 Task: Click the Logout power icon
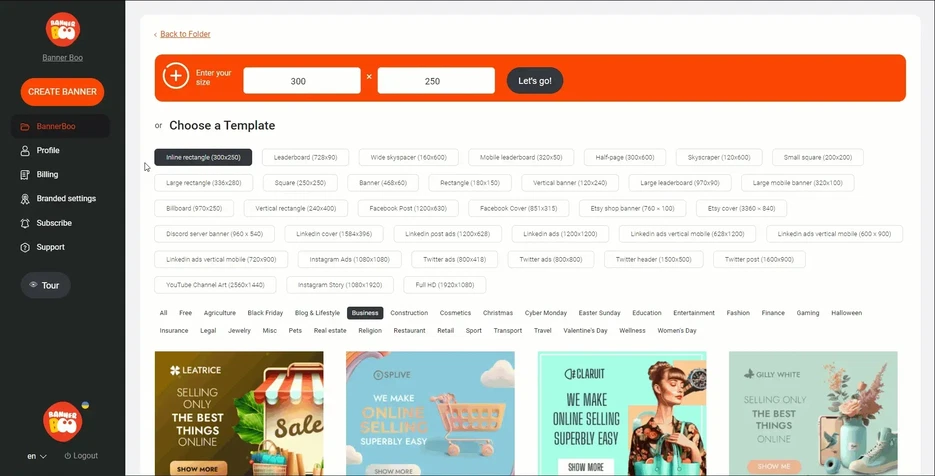click(68, 456)
